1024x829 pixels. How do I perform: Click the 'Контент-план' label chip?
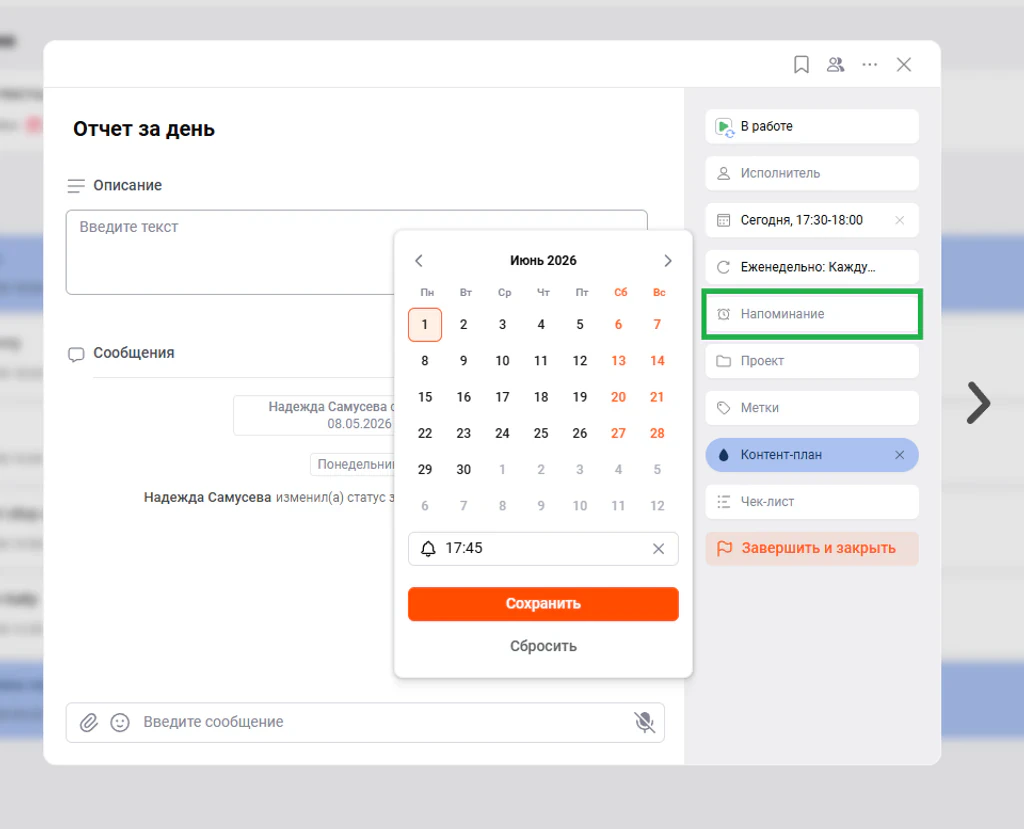[812, 455]
